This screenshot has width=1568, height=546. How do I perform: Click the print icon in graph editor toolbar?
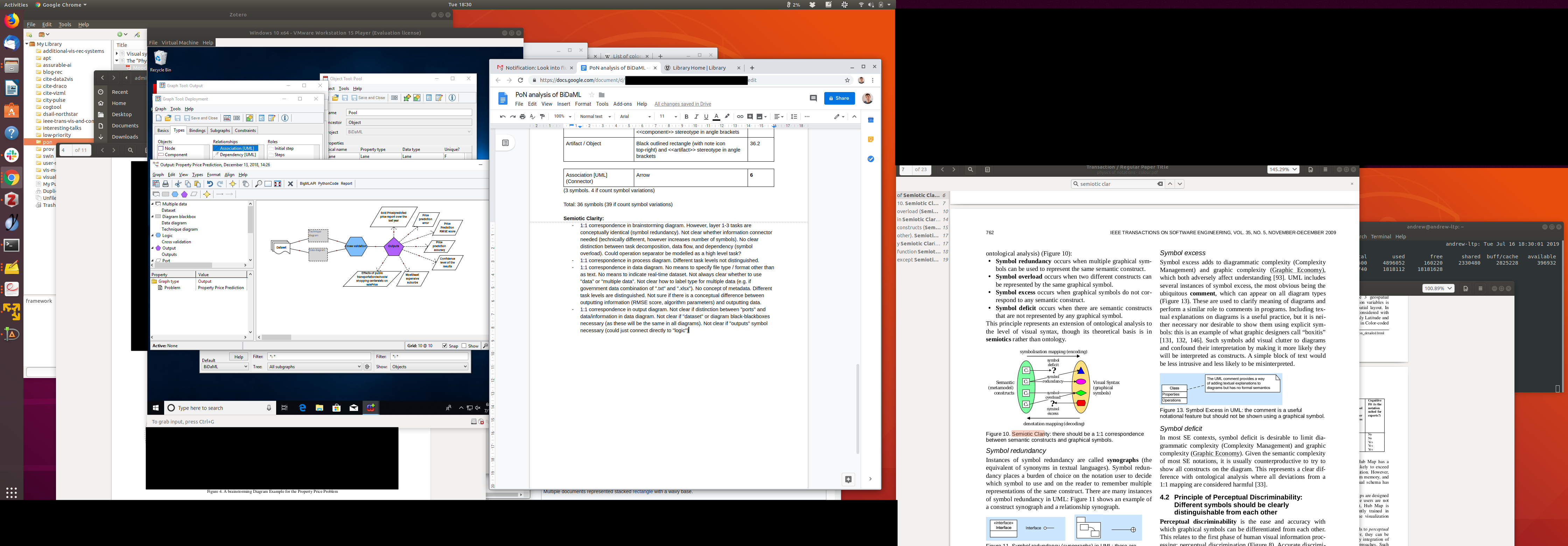165,183
